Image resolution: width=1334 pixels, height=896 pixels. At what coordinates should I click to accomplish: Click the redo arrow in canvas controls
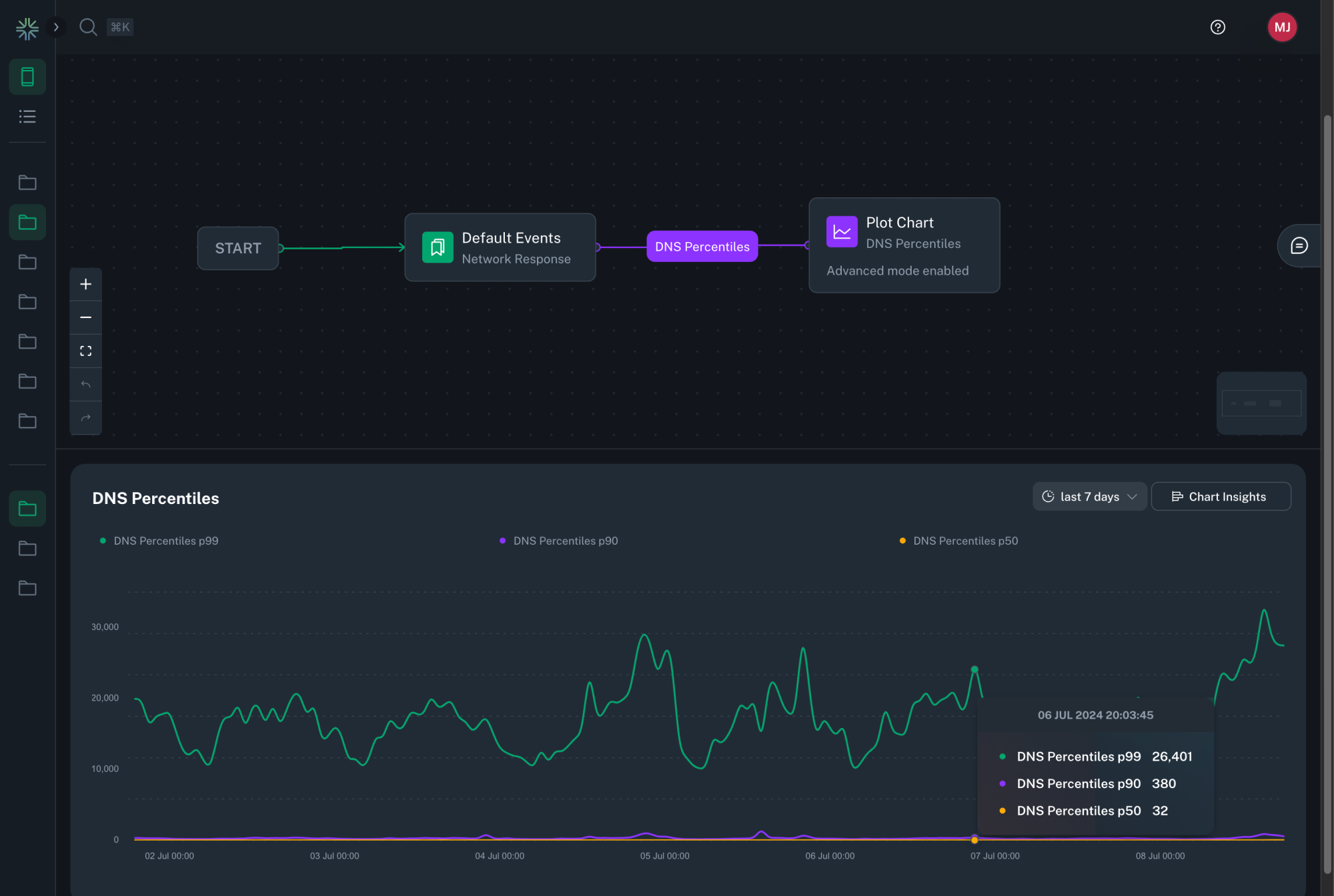click(x=85, y=418)
